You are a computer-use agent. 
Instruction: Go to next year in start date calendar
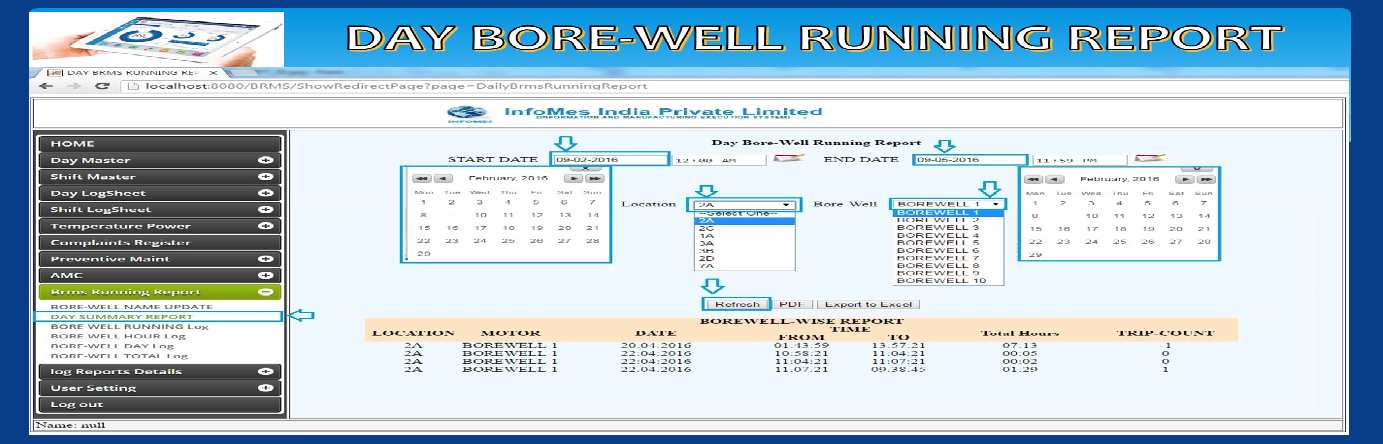click(x=594, y=177)
